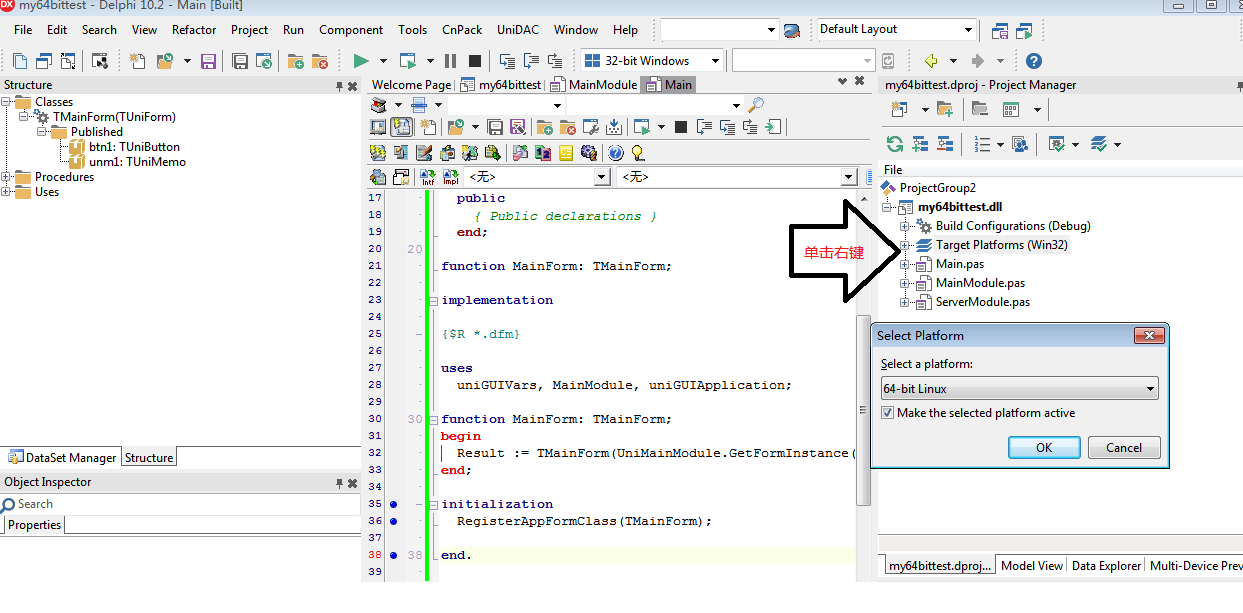The width and height of the screenshot is (1243, 613).
Task: Switch to the DataSet Manager tab
Action: tap(61, 458)
